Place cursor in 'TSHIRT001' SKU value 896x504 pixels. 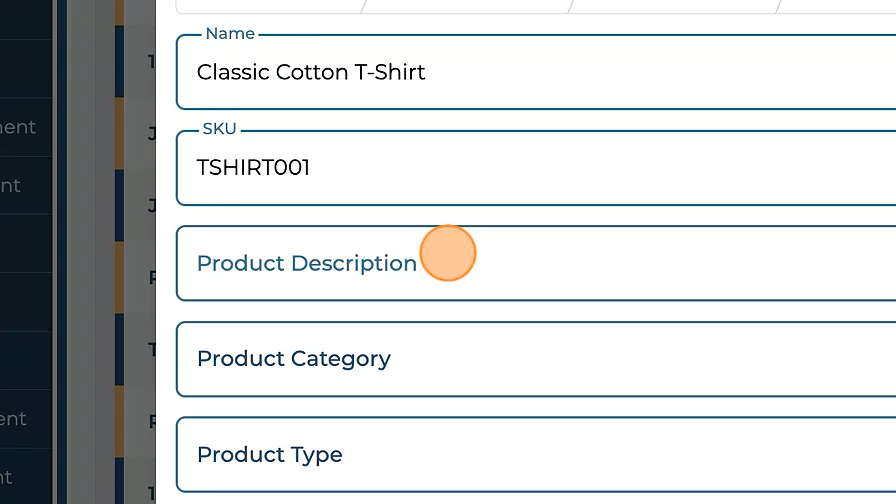[253, 168]
